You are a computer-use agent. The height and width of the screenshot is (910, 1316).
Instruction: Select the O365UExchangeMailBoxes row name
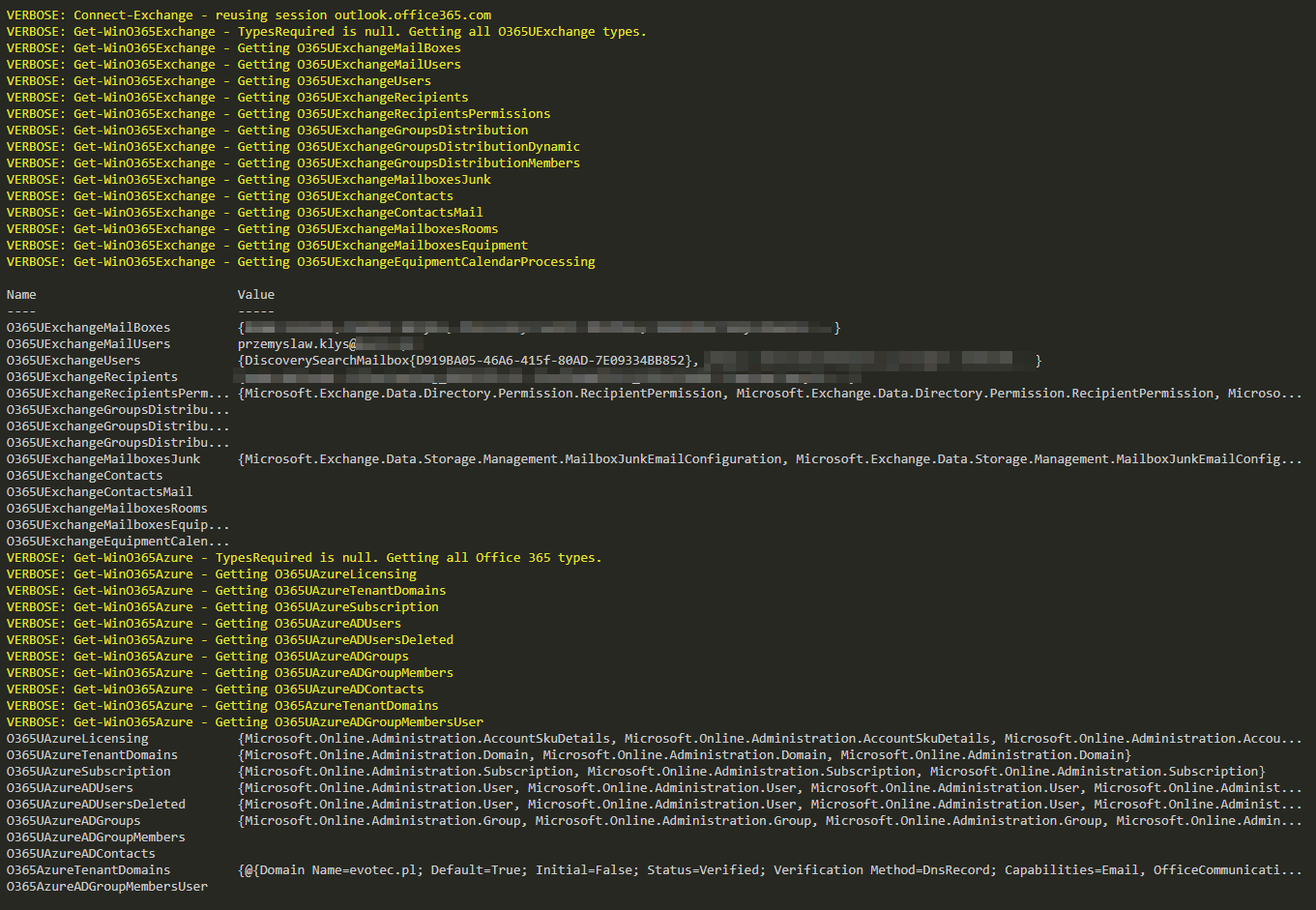tap(88, 327)
